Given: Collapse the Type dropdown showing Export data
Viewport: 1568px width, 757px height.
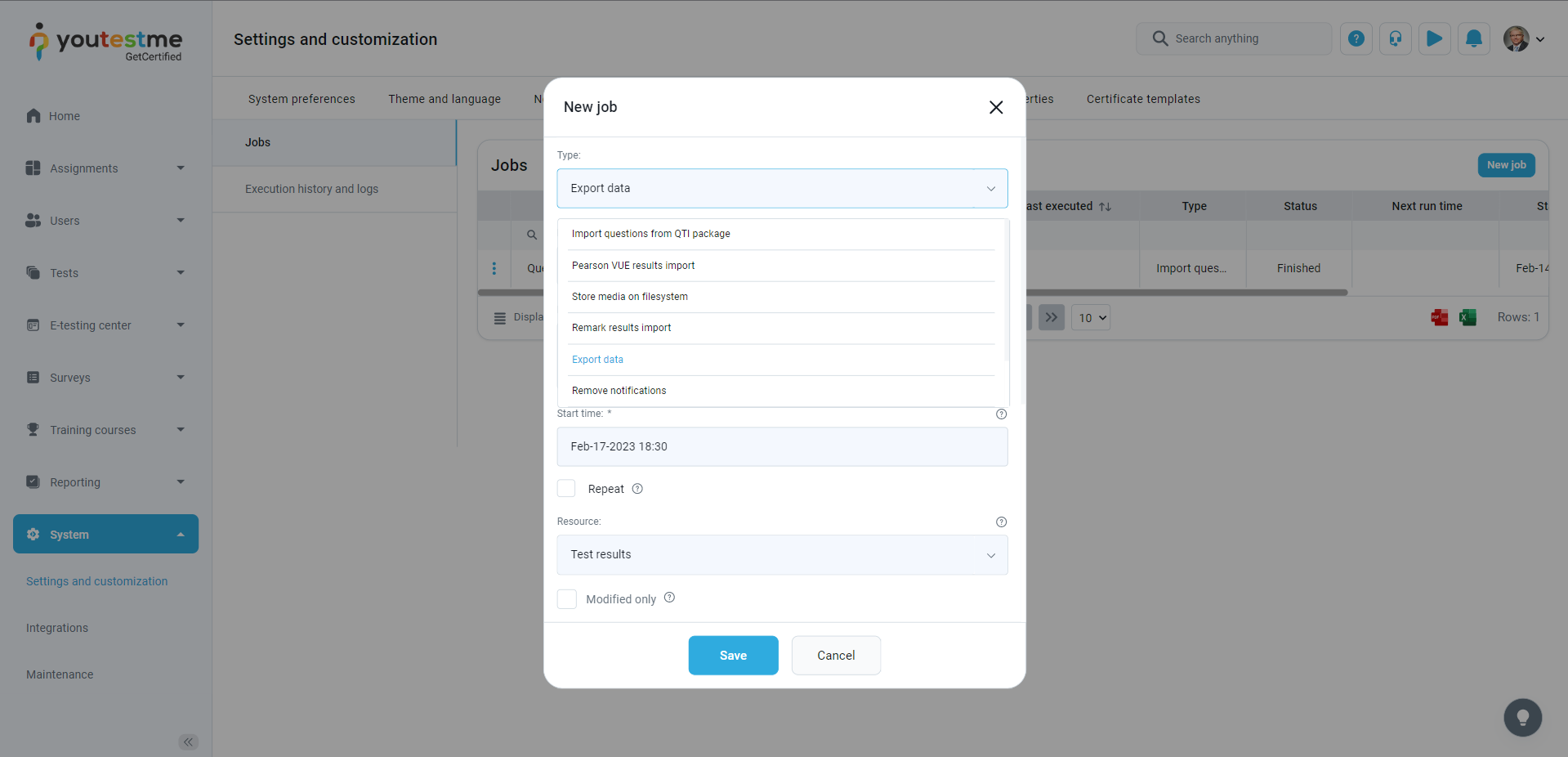Looking at the screenshot, I should [x=781, y=188].
